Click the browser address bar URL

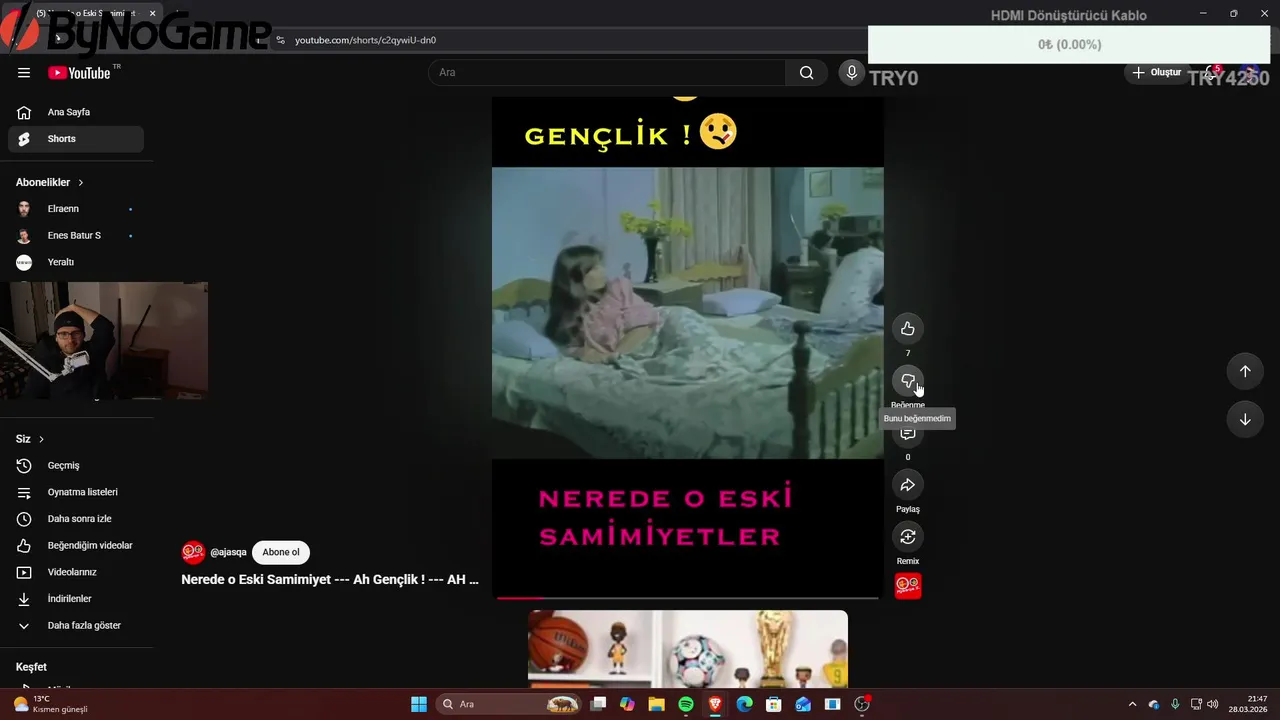365,40
